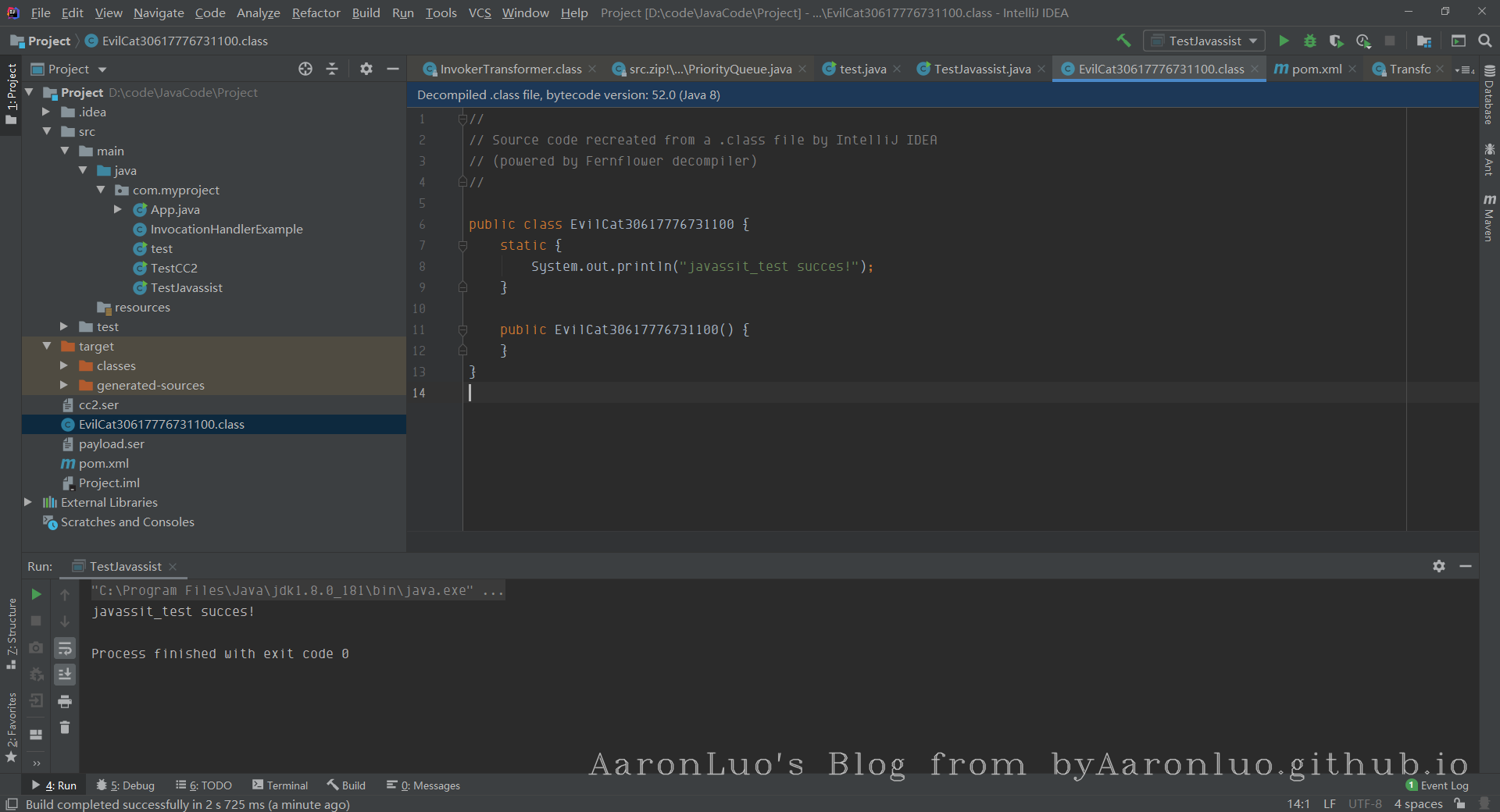Switch to pom.xml editor tab

tap(1316, 69)
